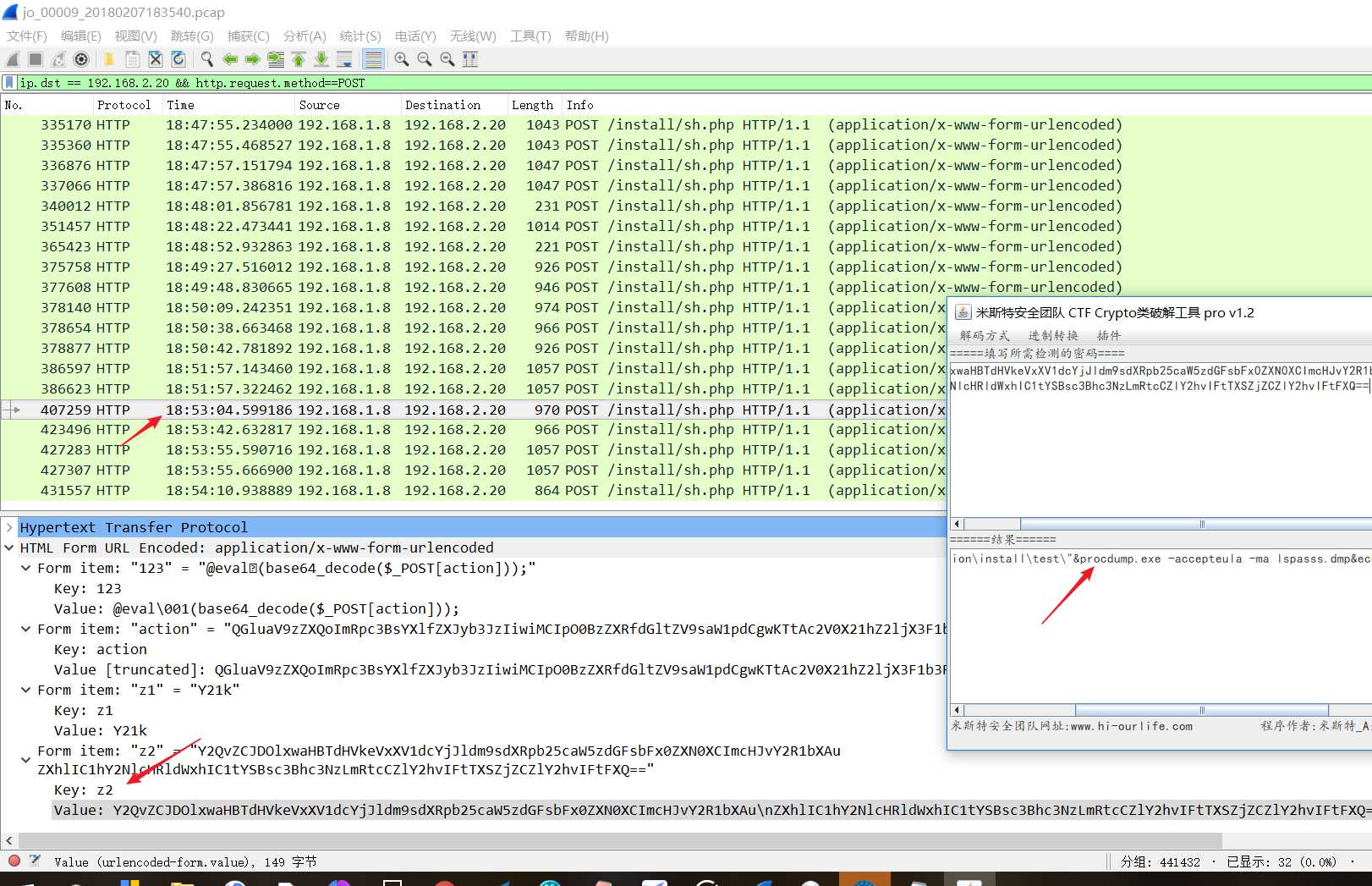This screenshot has width=1372, height=886.
Task: Click the cipher input text area in CTF tool
Action: [x=1161, y=440]
